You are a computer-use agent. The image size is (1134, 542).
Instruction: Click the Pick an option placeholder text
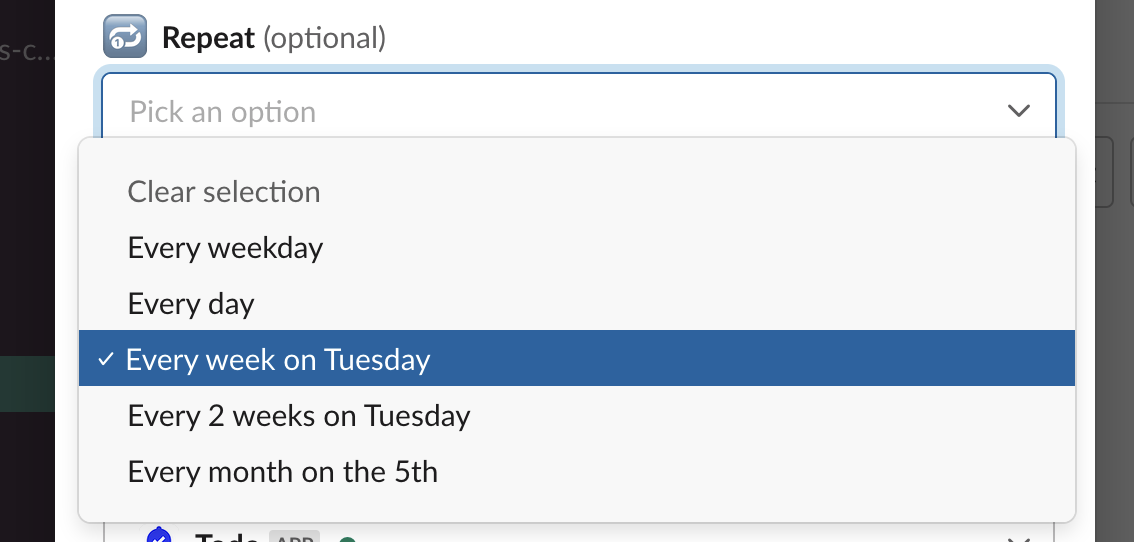coord(223,111)
